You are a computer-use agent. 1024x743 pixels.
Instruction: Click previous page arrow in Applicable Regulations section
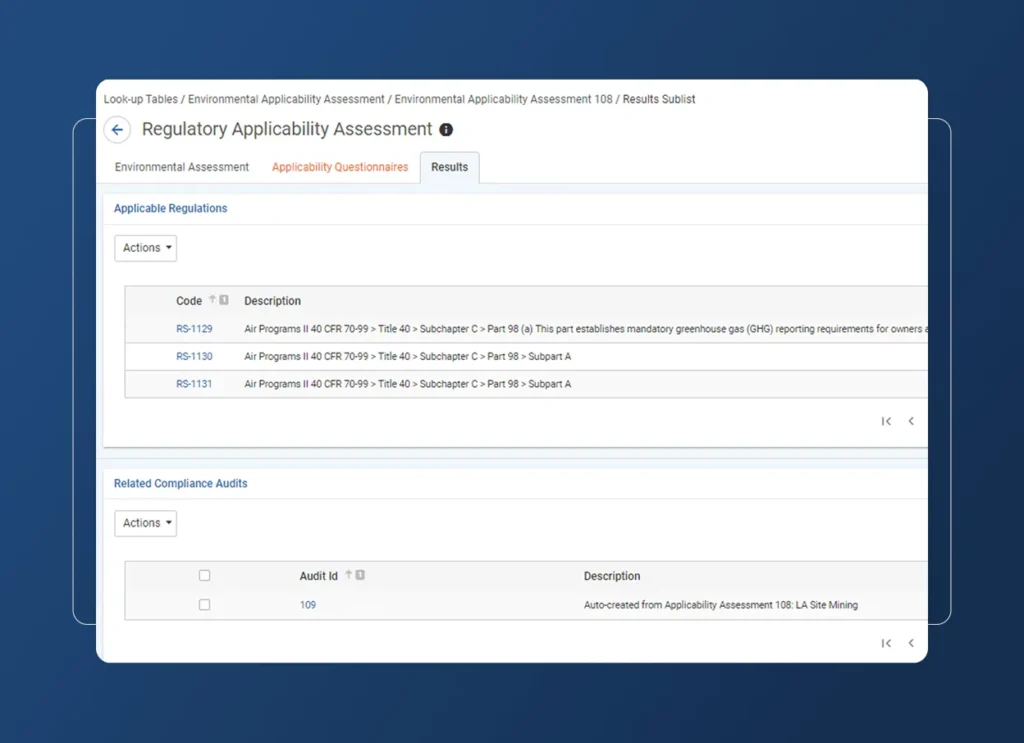(911, 421)
